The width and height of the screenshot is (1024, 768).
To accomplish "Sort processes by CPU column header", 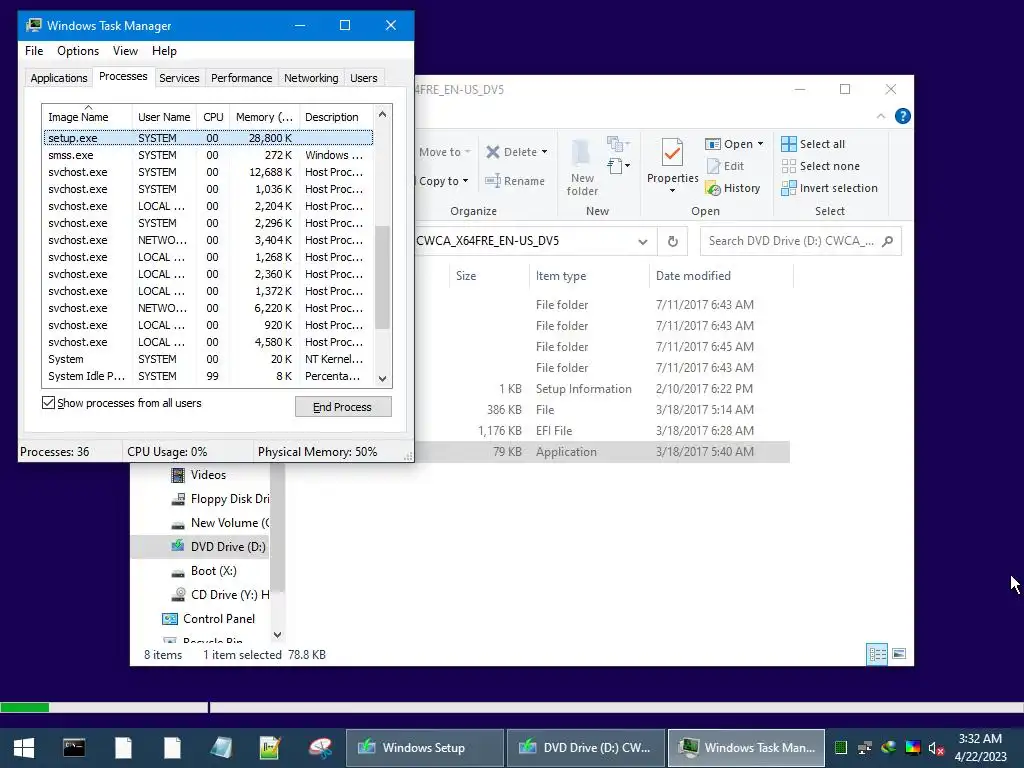I will (x=213, y=117).
